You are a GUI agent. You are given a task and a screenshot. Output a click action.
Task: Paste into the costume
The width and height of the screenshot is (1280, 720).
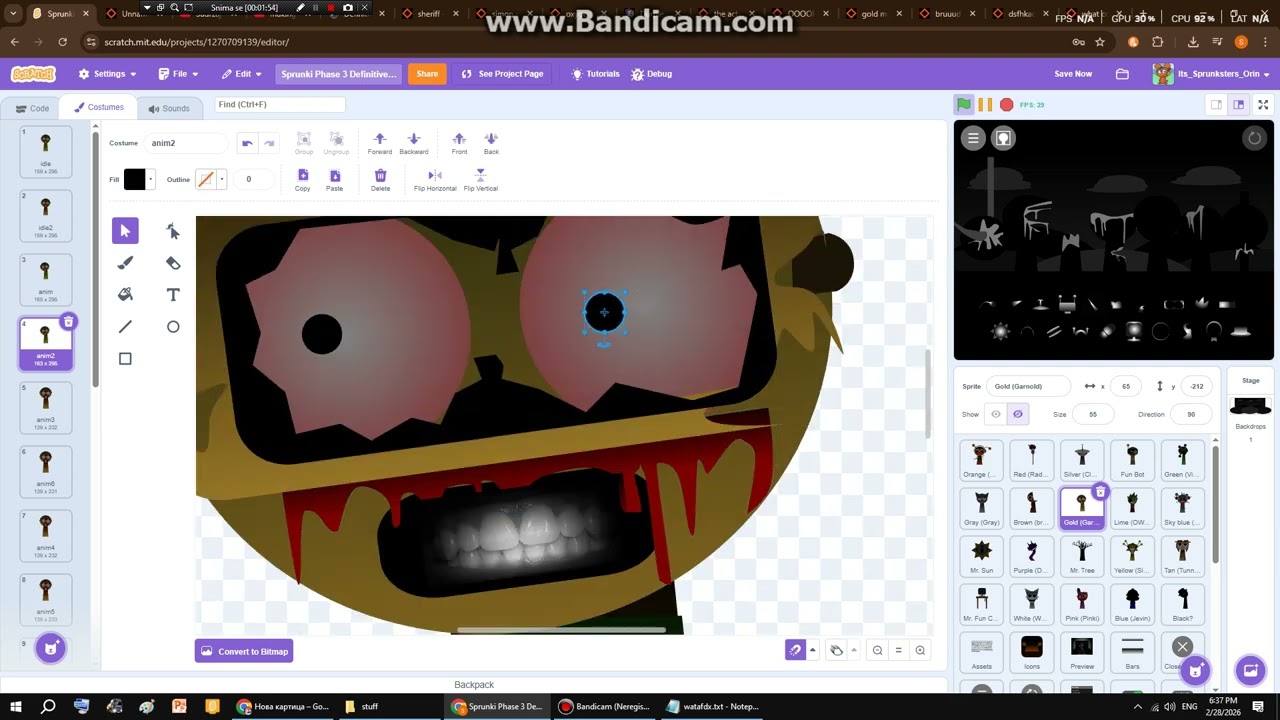pos(335,180)
